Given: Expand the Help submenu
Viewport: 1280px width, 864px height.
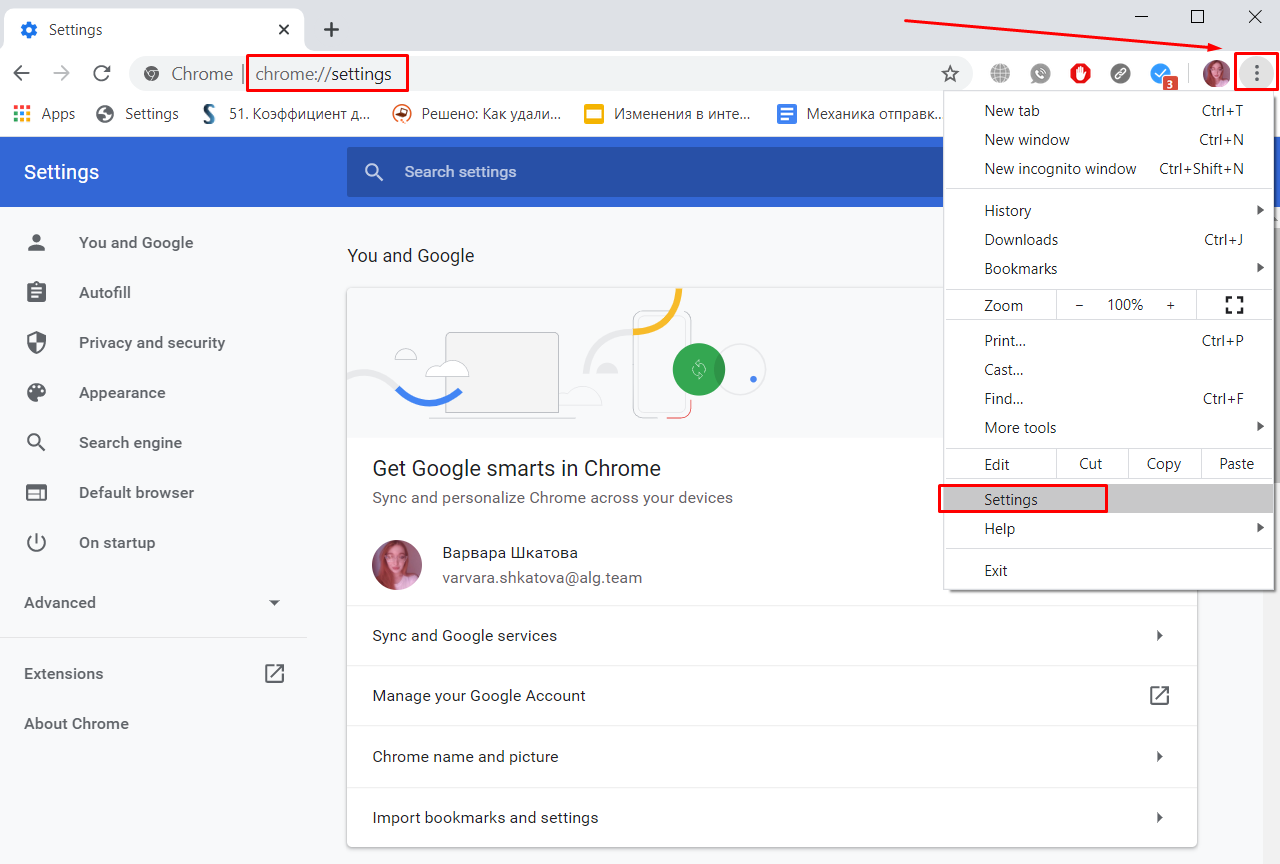Looking at the screenshot, I should (1109, 529).
